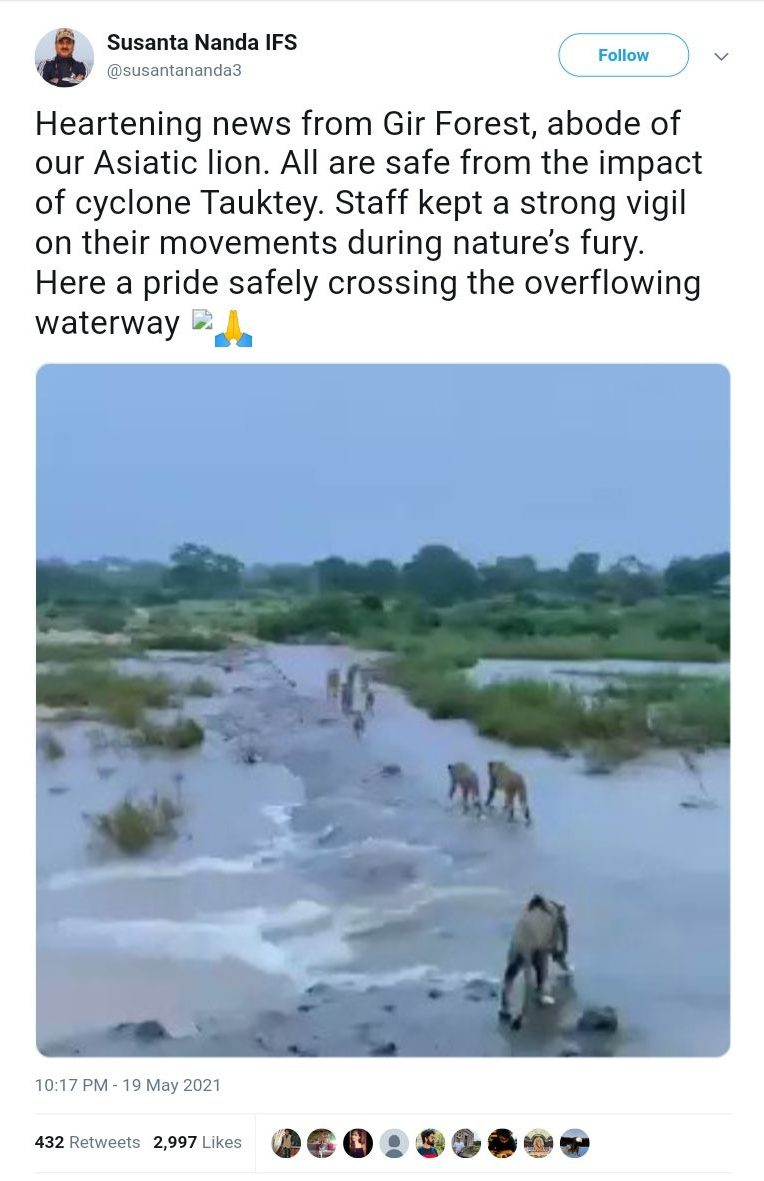Expand the tweet options chevron

coord(721,56)
